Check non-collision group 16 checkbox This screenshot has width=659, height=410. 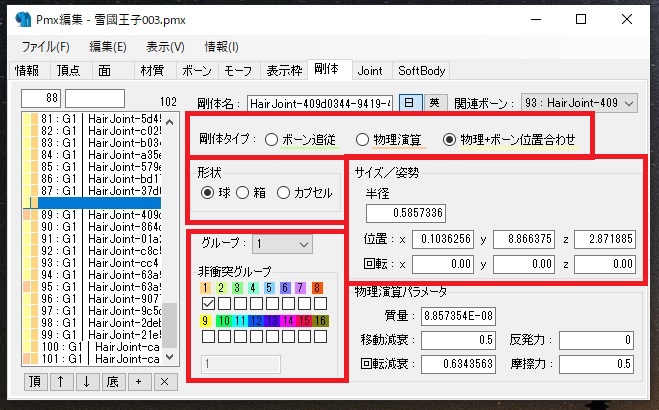pyautogui.click(x=320, y=336)
